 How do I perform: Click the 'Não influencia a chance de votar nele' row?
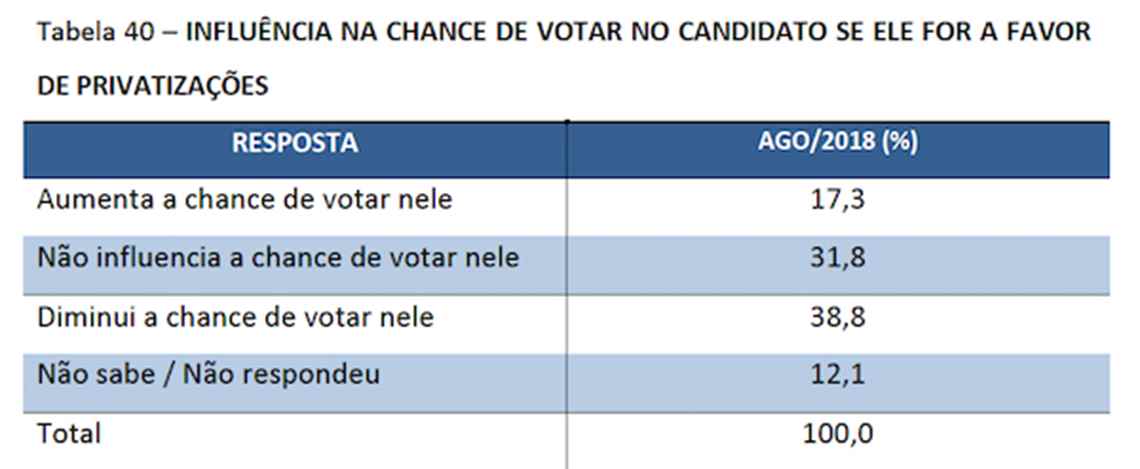tap(278, 258)
